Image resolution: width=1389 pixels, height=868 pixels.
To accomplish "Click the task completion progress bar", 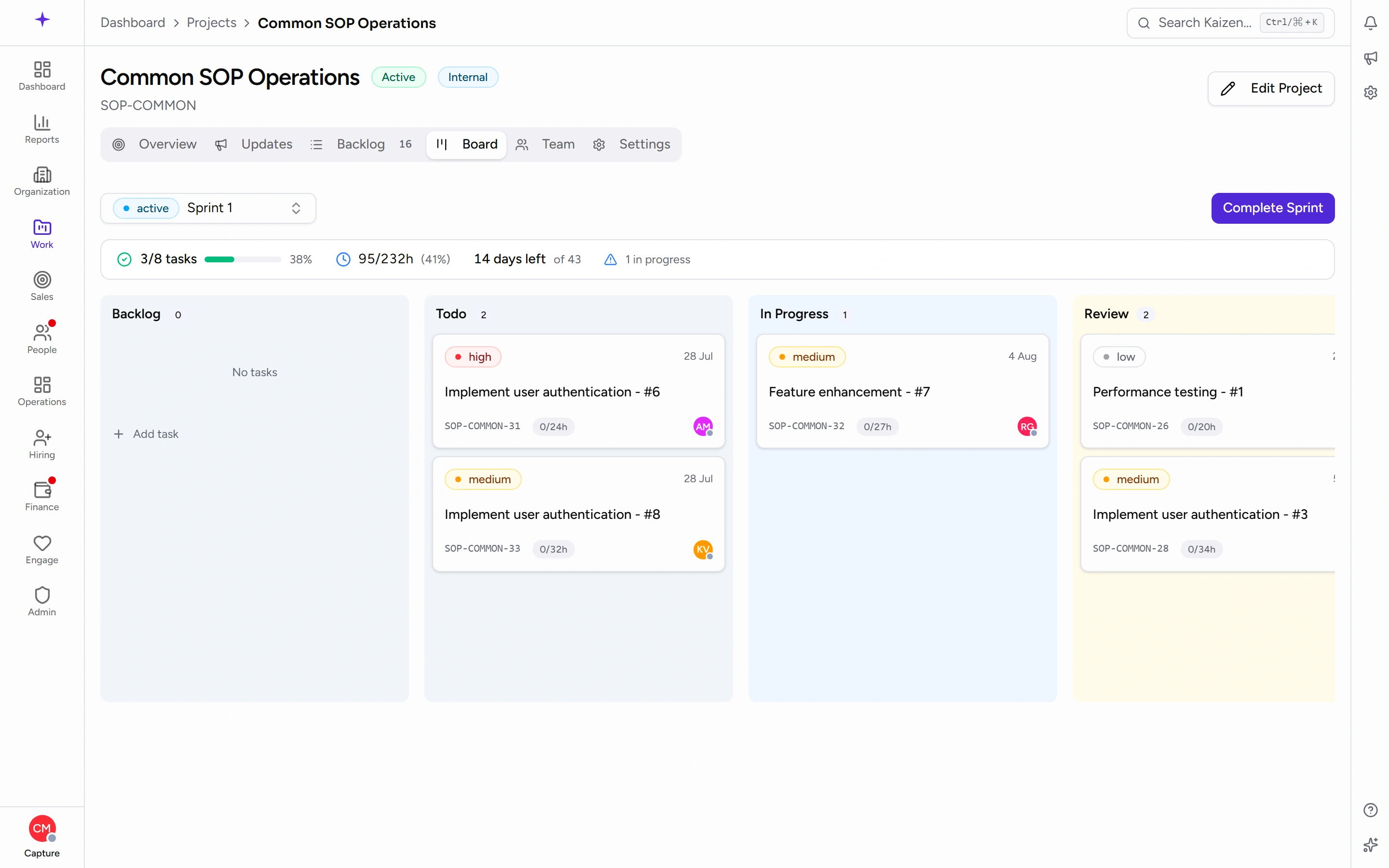I will pos(242,259).
